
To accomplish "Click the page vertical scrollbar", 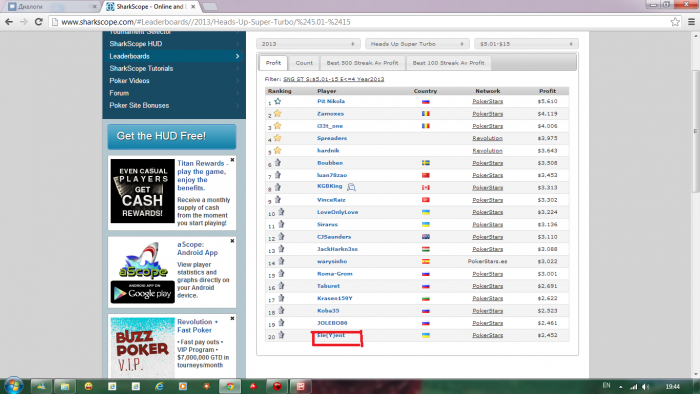I will coord(695,131).
